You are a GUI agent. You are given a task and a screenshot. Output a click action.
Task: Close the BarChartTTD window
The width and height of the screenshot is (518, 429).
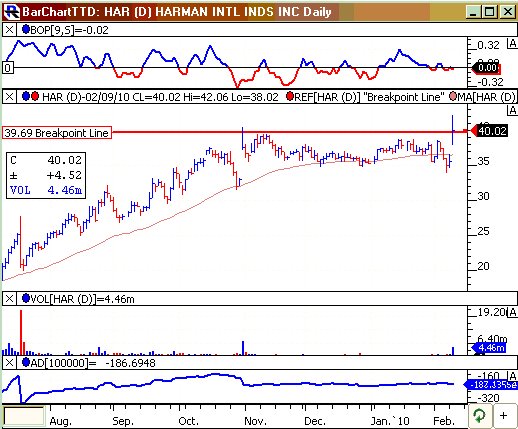point(507,12)
